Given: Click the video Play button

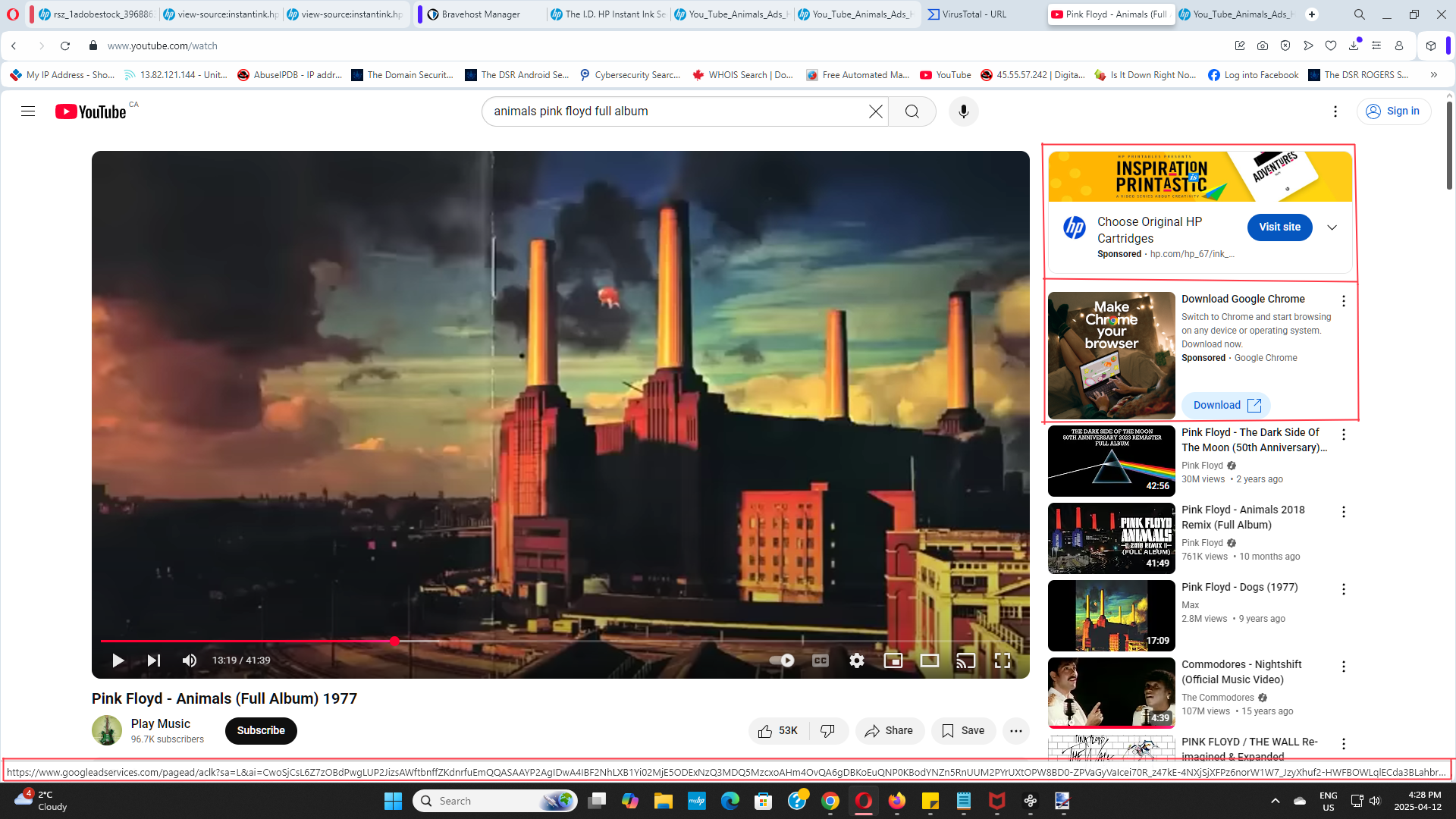Looking at the screenshot, I should (118, 661).
